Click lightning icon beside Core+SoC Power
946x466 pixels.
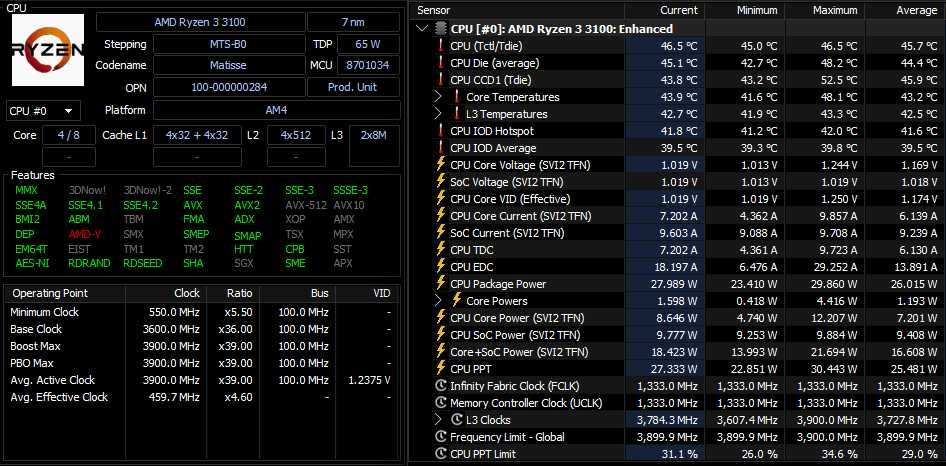pyautogui.click(x=440, y=351)
